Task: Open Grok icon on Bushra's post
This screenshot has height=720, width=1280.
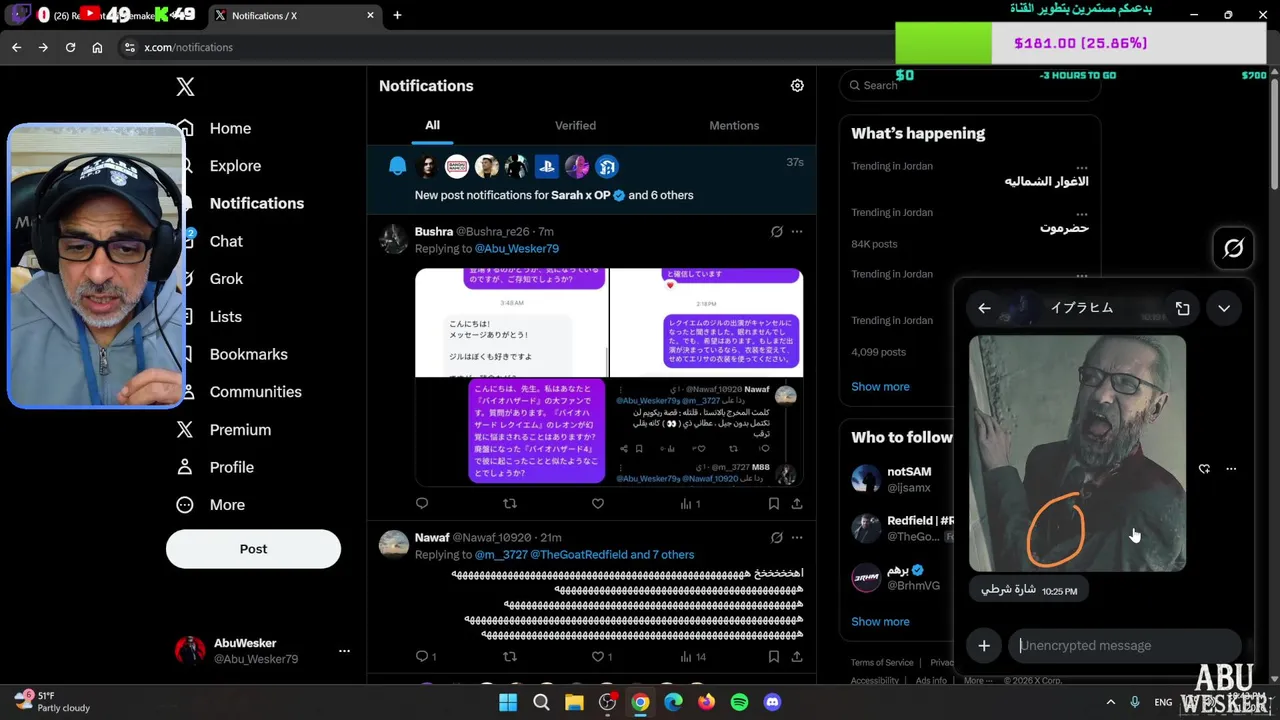Action: click(x=776, y=231)
